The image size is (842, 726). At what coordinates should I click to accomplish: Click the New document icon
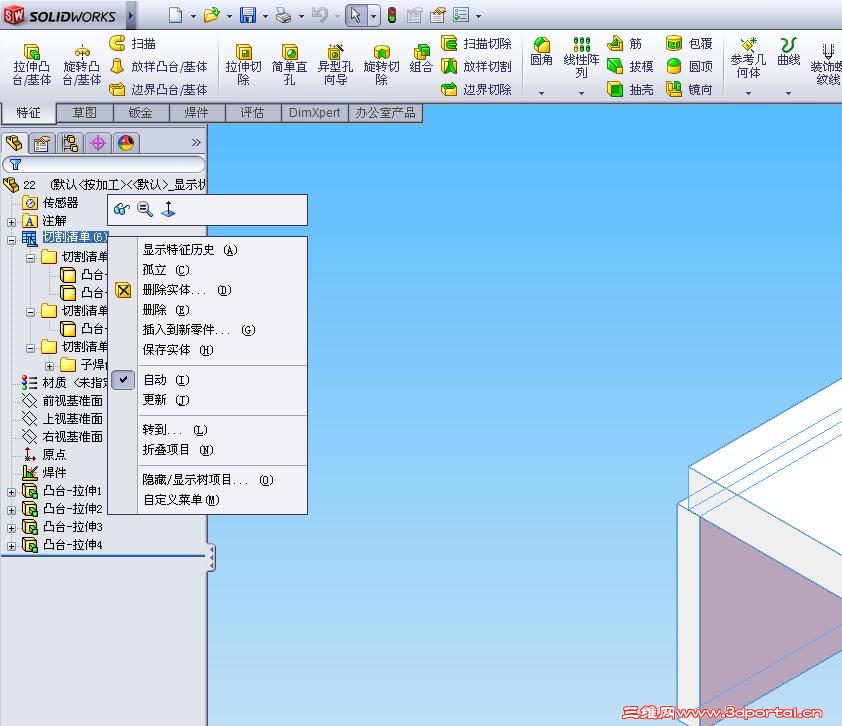(175, 15)
